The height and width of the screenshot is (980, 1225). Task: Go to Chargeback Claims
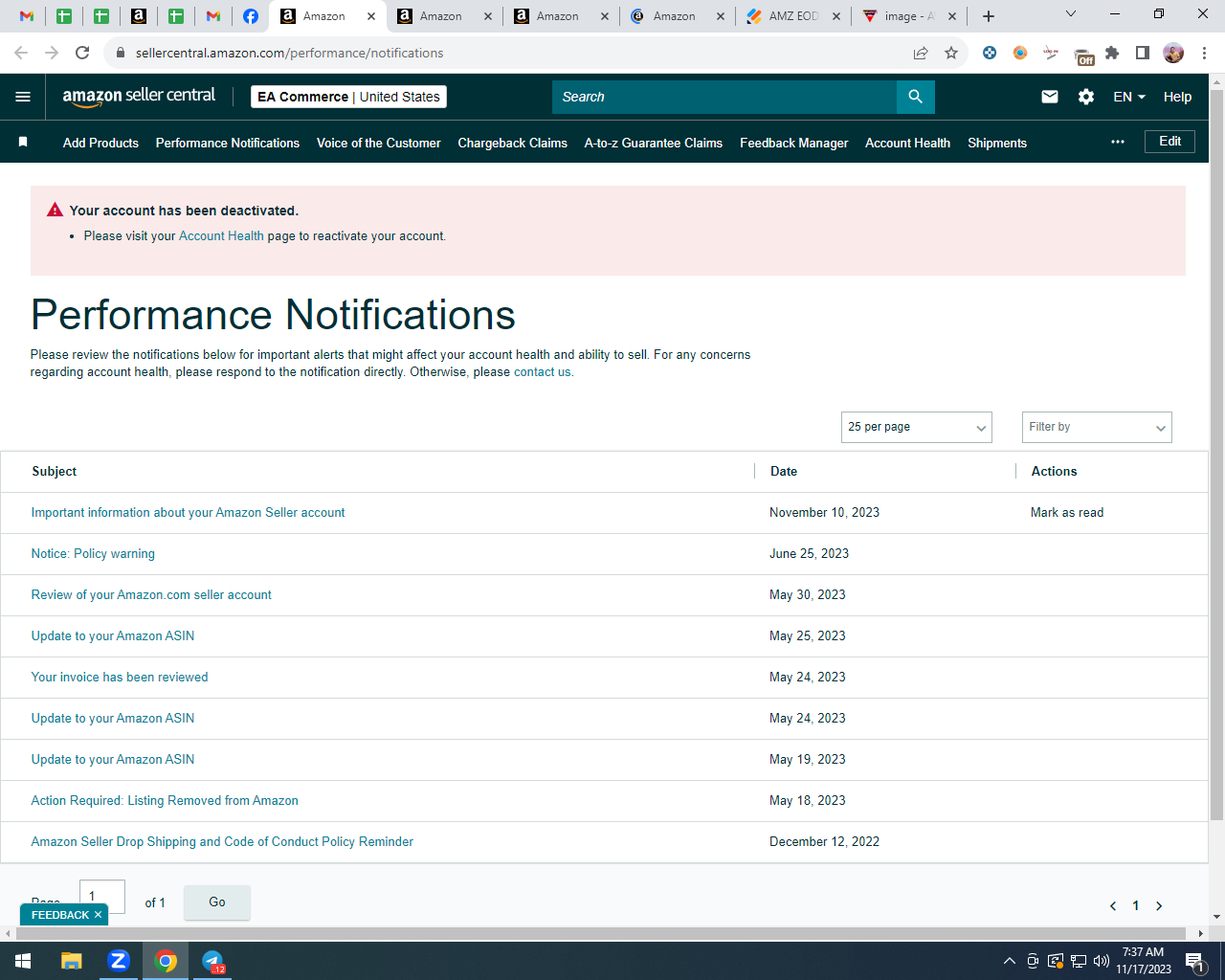(x=513, y=143)
